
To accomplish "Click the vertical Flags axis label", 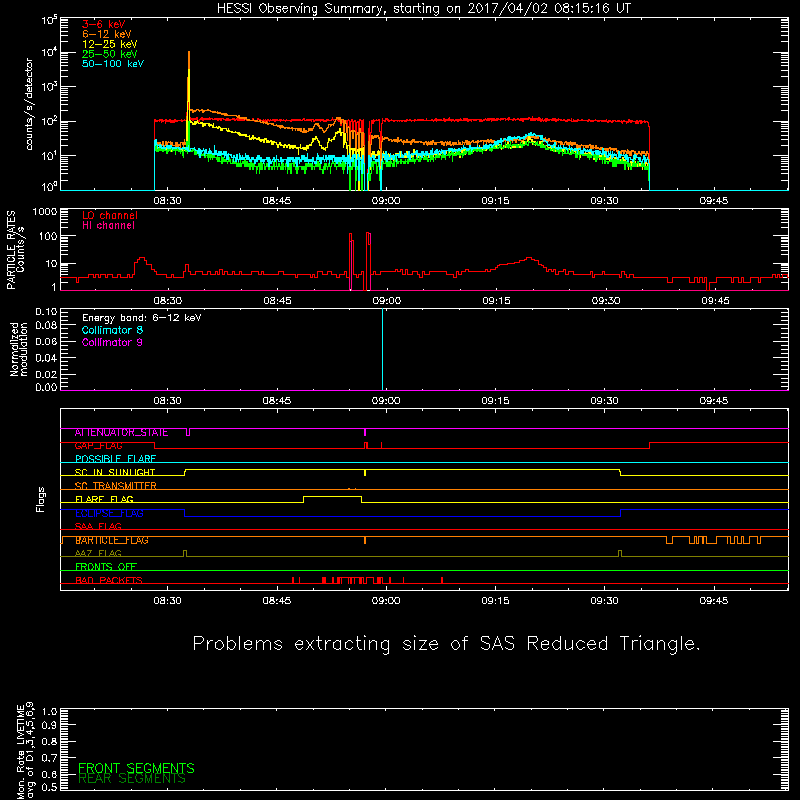I will (41, 499).
